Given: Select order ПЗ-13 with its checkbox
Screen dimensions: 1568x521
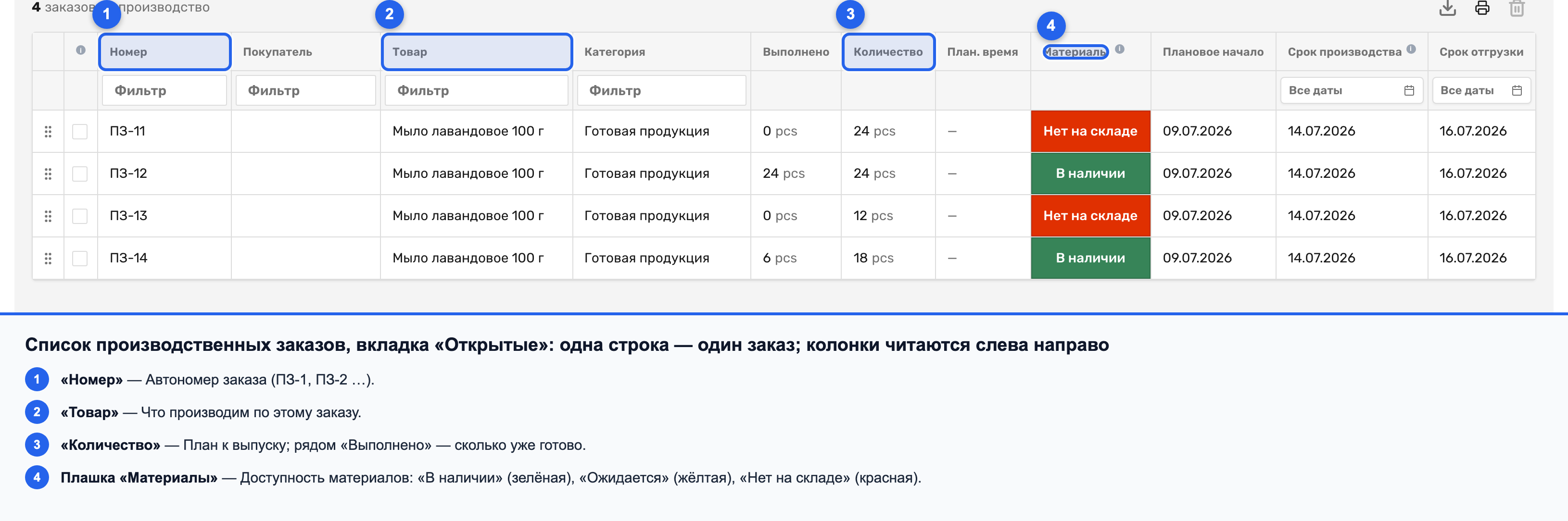Looking at the screenshot, I should pos(80,216).
